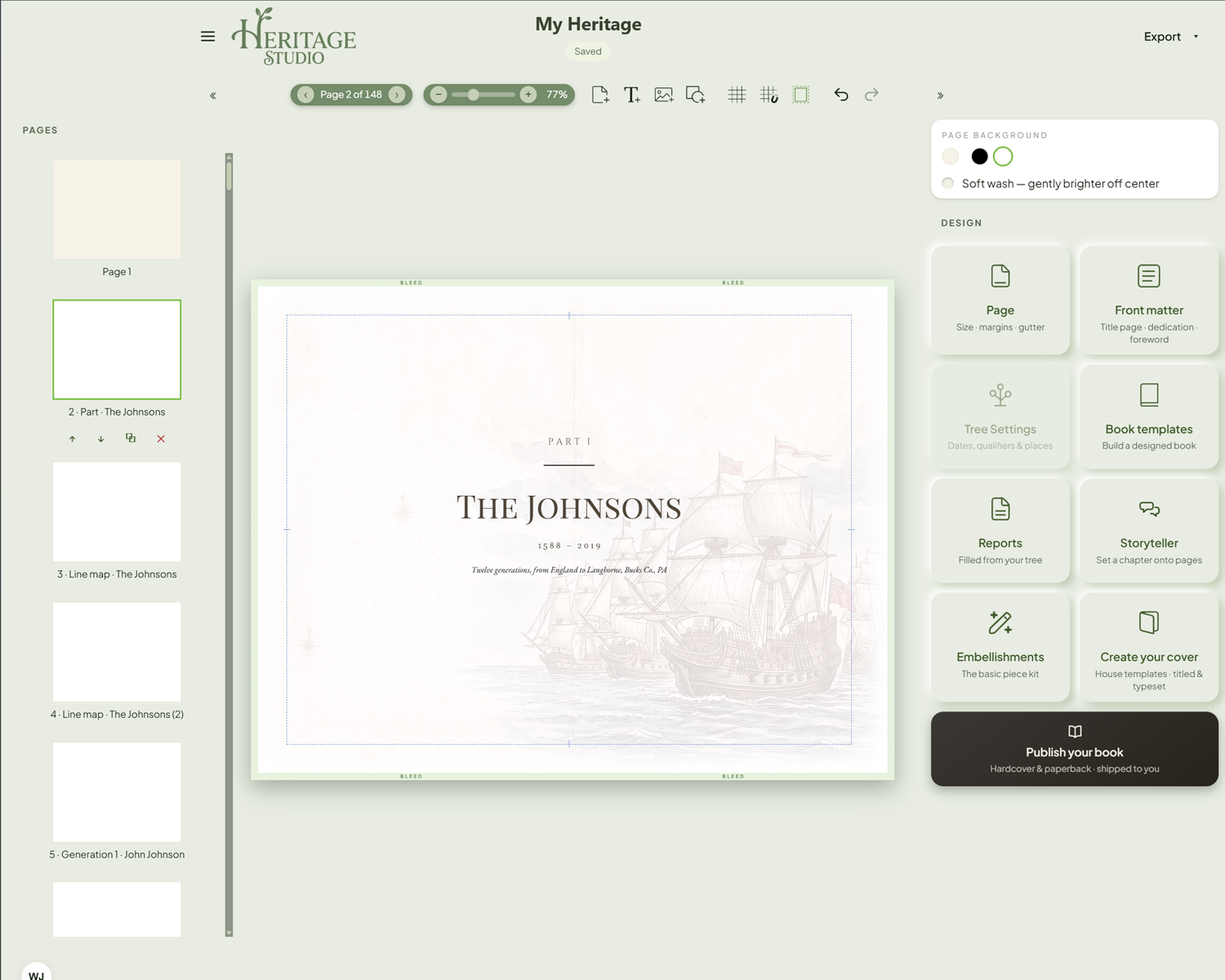Insert an image with the picture icon

click(663, 95)
